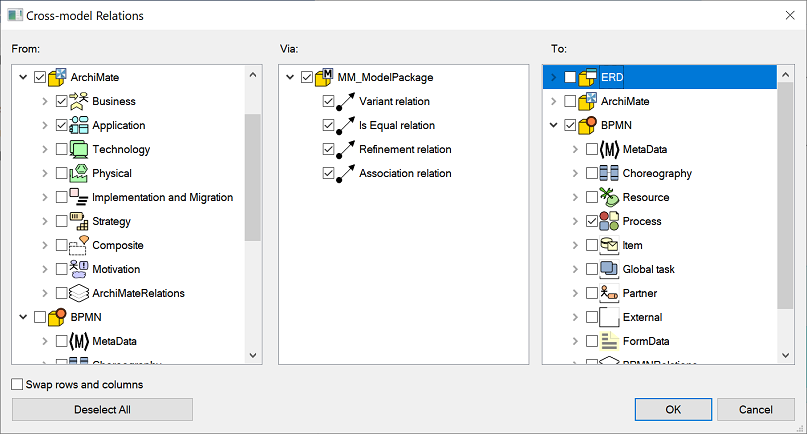Screen dimensions: 807x434
Task: Click the Process icon in To tree
Action: coord(609,221)
